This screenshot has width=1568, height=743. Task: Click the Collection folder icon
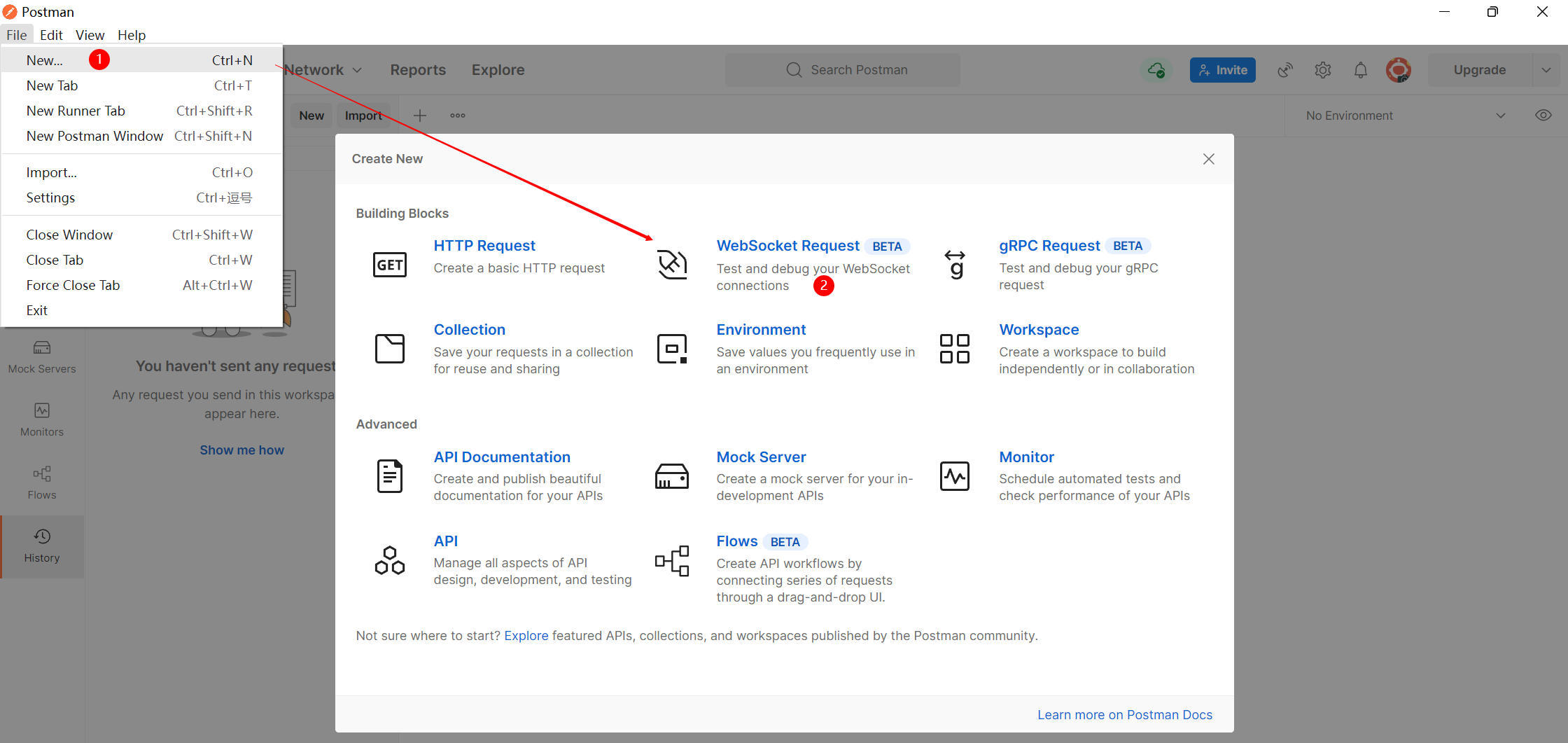click(390, 349)
